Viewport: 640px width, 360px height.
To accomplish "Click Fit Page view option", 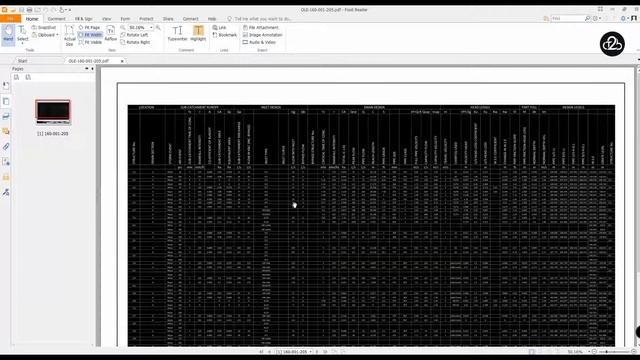I will [89, 27].
